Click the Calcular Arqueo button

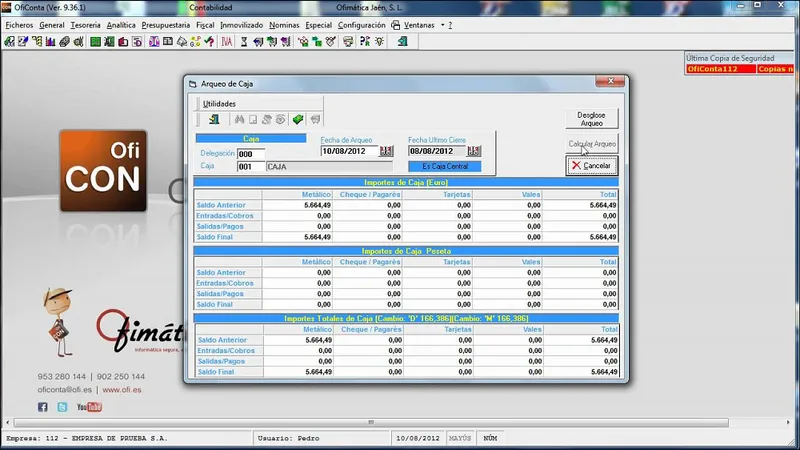pos(592,144)
